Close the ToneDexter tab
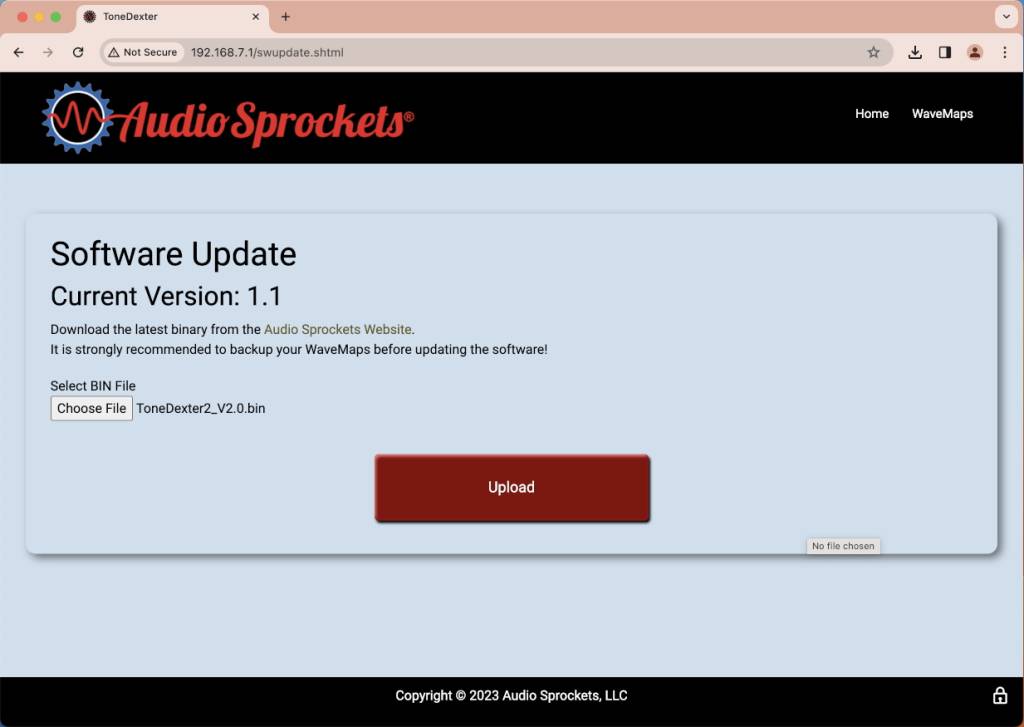 coord(255,16)
